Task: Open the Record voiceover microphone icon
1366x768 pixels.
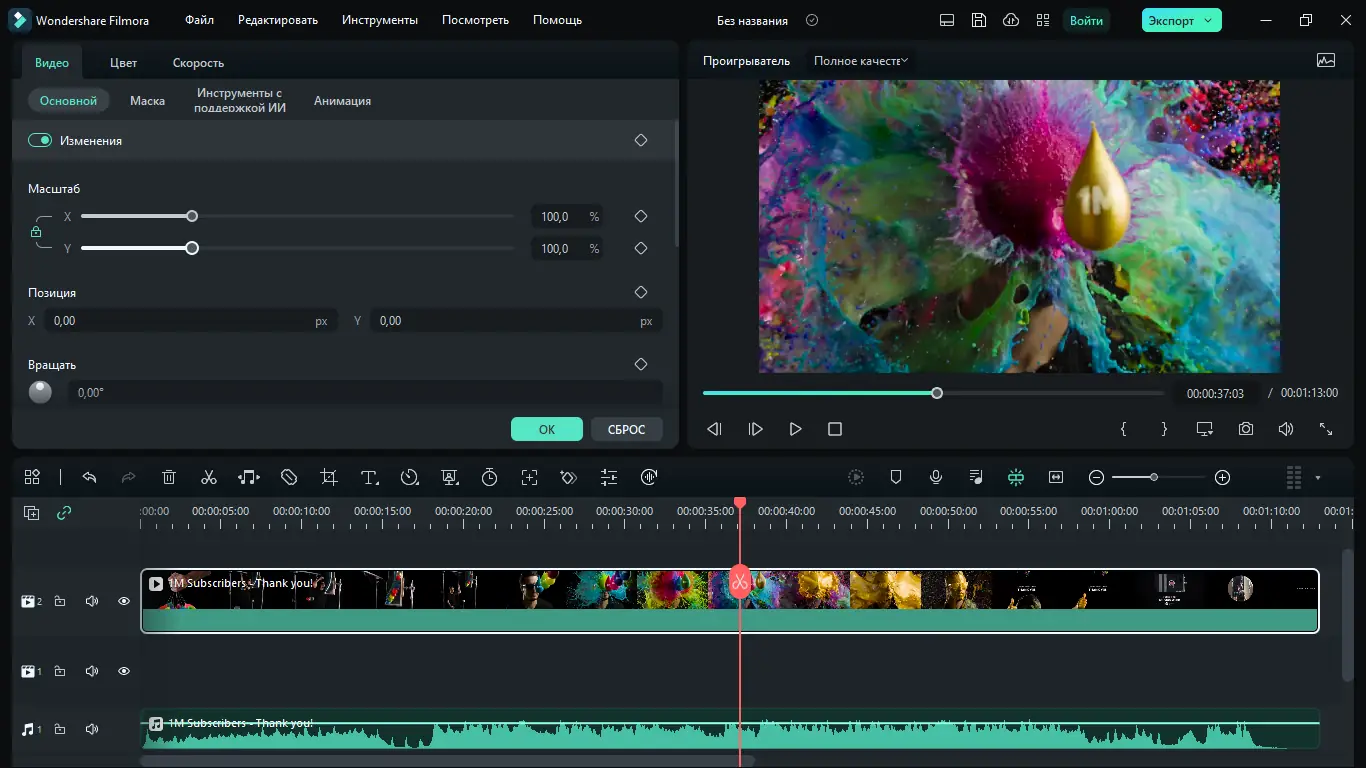Action: click(936, 477)
